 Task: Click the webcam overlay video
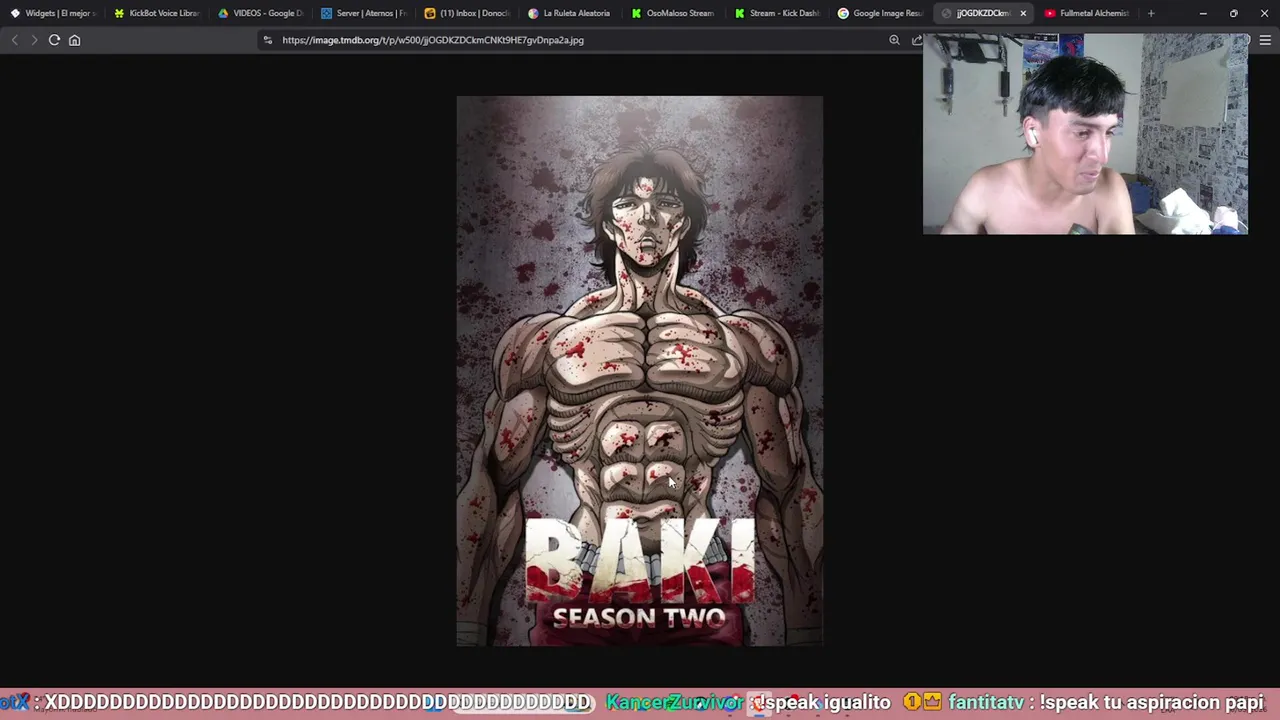pyautogui.click(x=1085, y=134)
